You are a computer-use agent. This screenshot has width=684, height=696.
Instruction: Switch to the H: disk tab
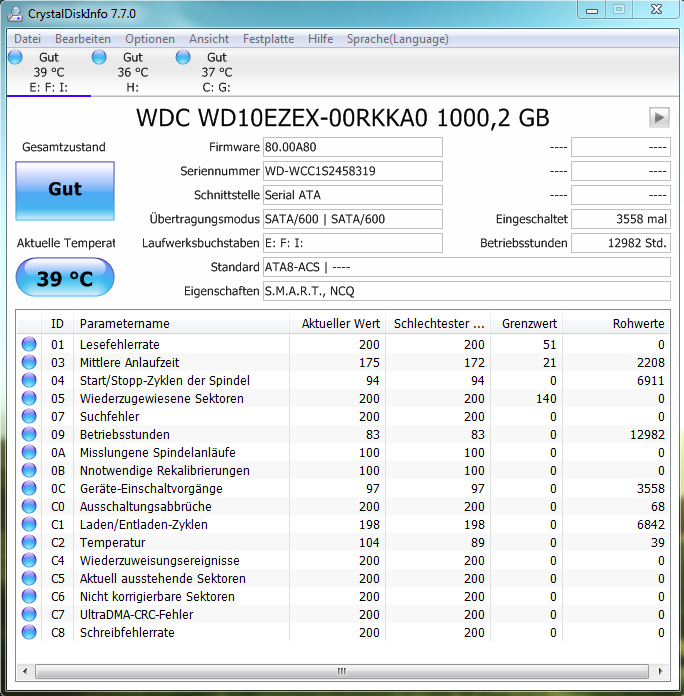(x=133, y=72)
